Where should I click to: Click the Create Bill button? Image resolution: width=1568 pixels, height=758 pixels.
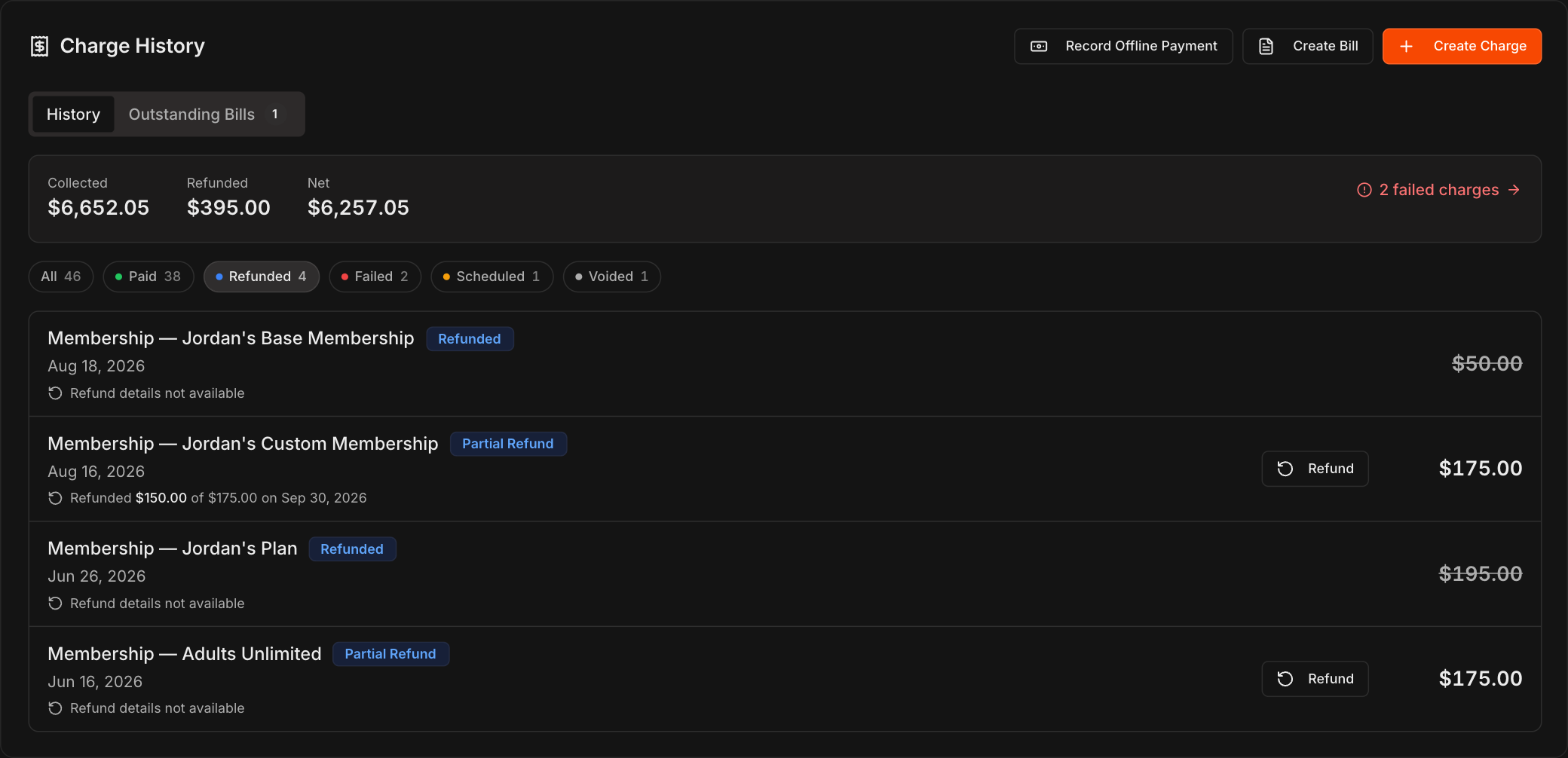pyautogui.click(x=1308, y=46)
